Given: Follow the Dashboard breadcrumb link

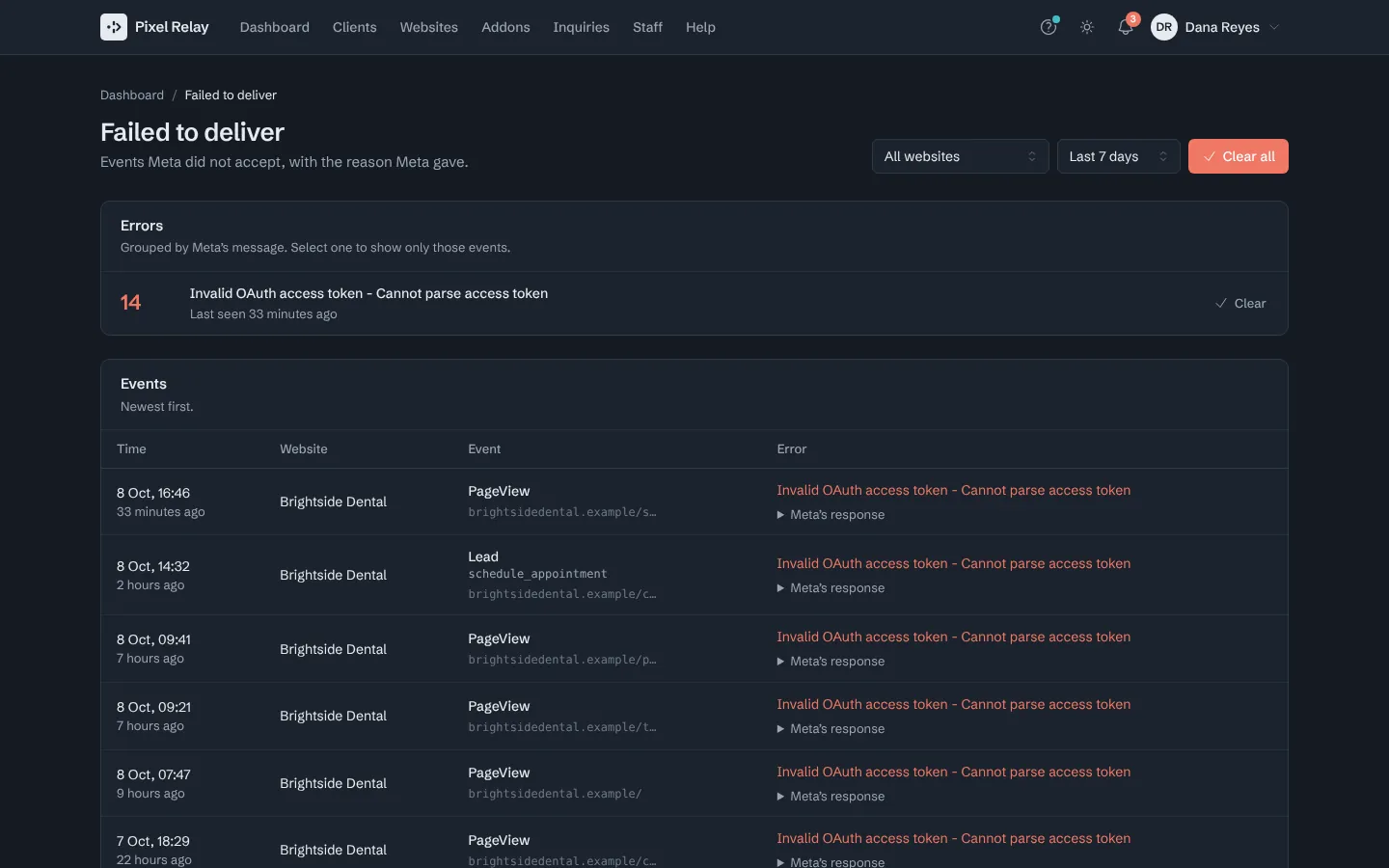Looking at the screenshot, I should (x=132, y=95).
